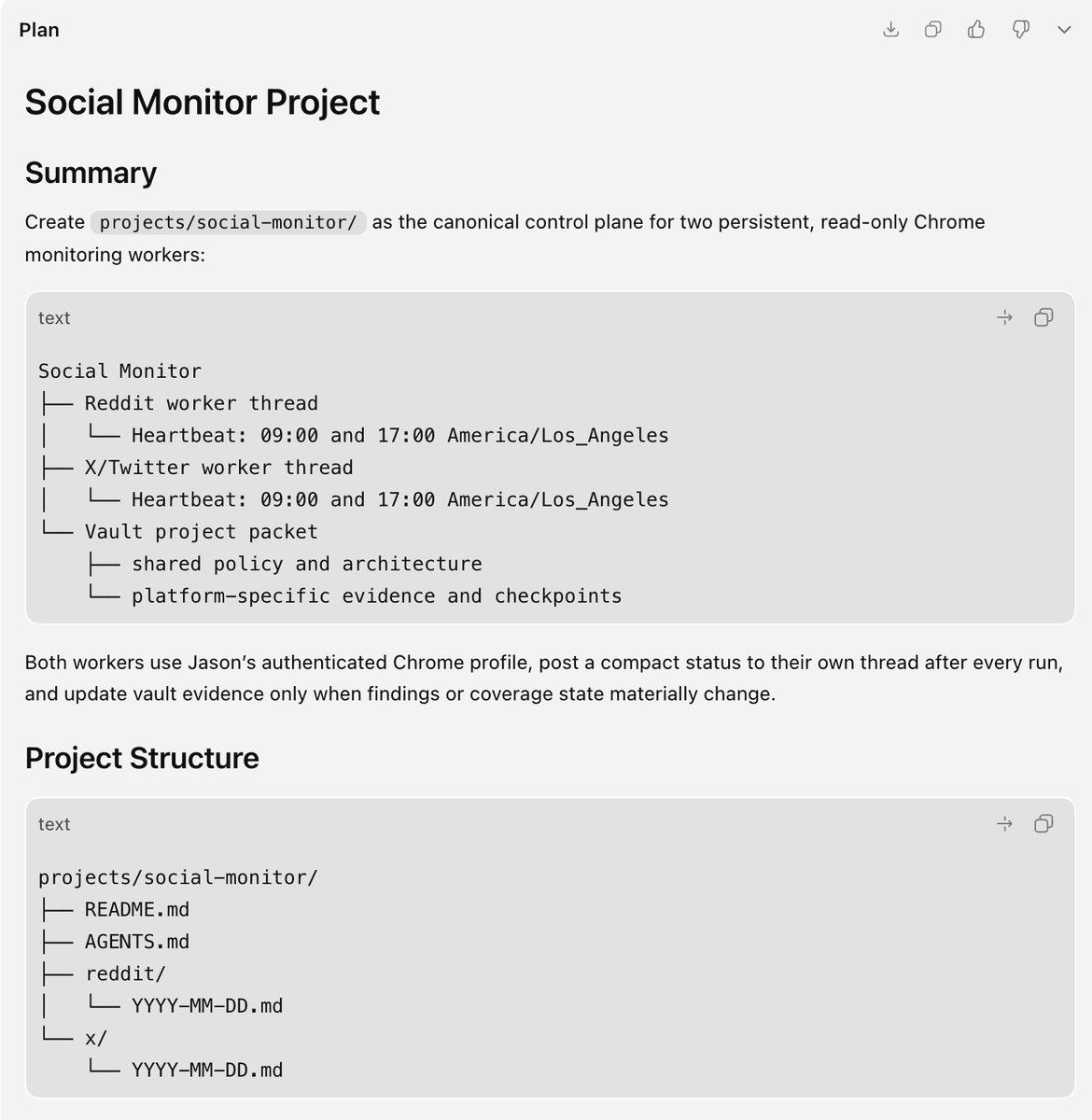This screenshot has width=1092, height=1120.
Task: Give the plan a thumbs down
Action: [x=1020, y=30]
